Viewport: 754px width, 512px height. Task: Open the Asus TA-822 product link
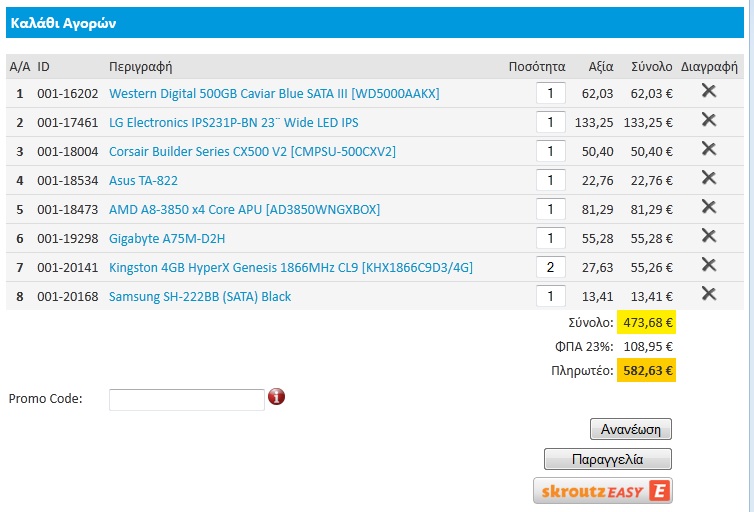(143, 180)
